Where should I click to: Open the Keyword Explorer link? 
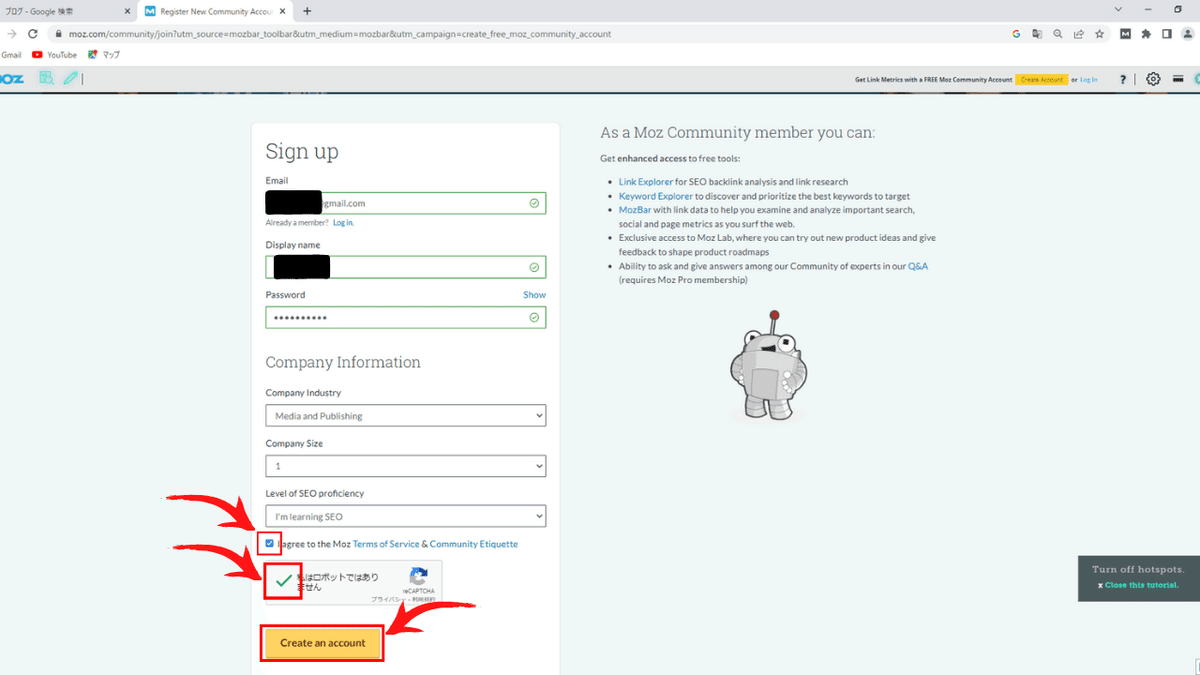click(x=656, y=196)
